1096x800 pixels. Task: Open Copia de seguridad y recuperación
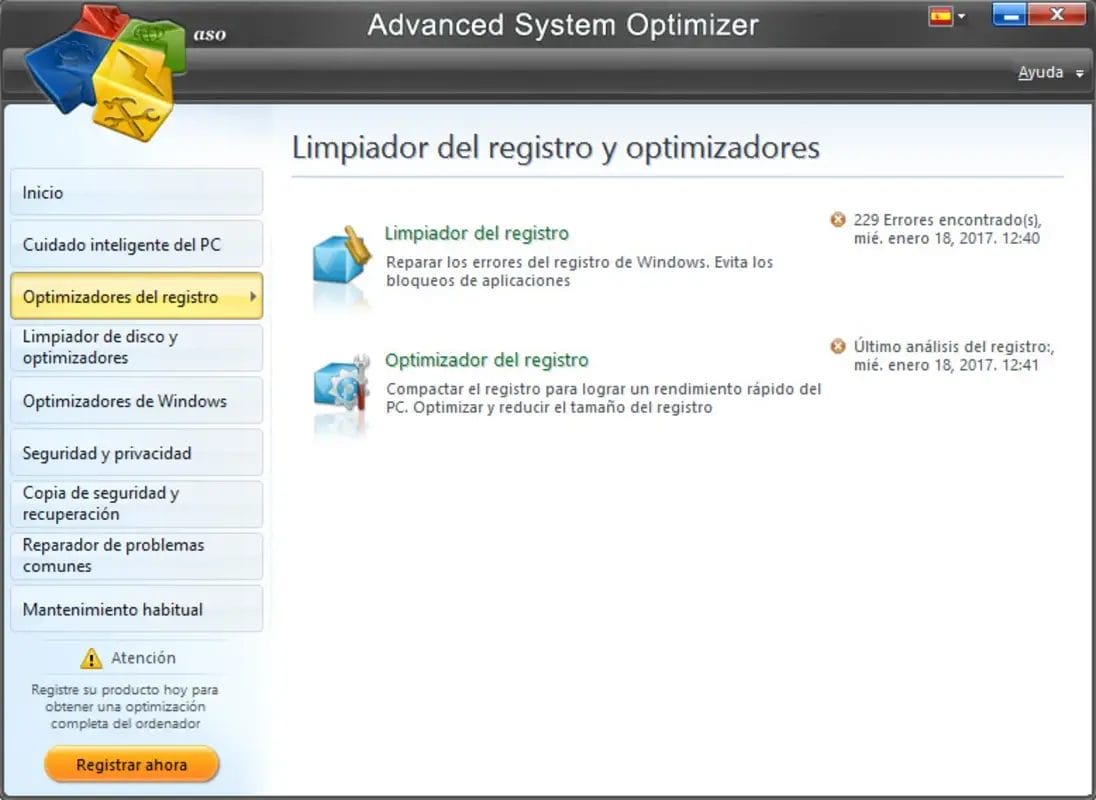tap(136, 504)
